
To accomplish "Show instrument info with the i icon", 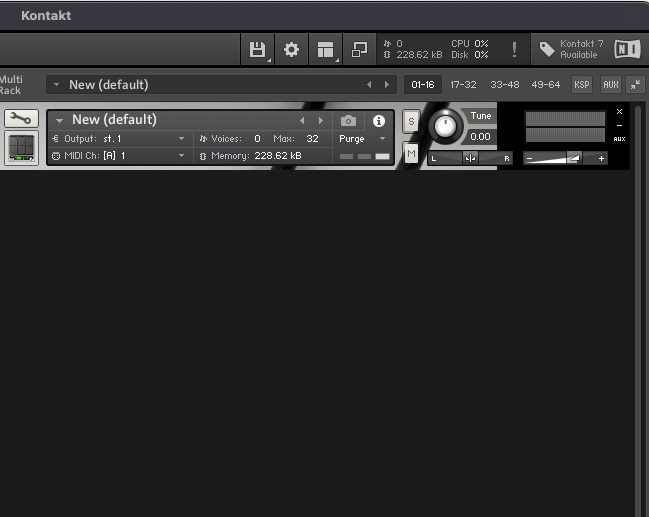I will (x=379, y=121).
